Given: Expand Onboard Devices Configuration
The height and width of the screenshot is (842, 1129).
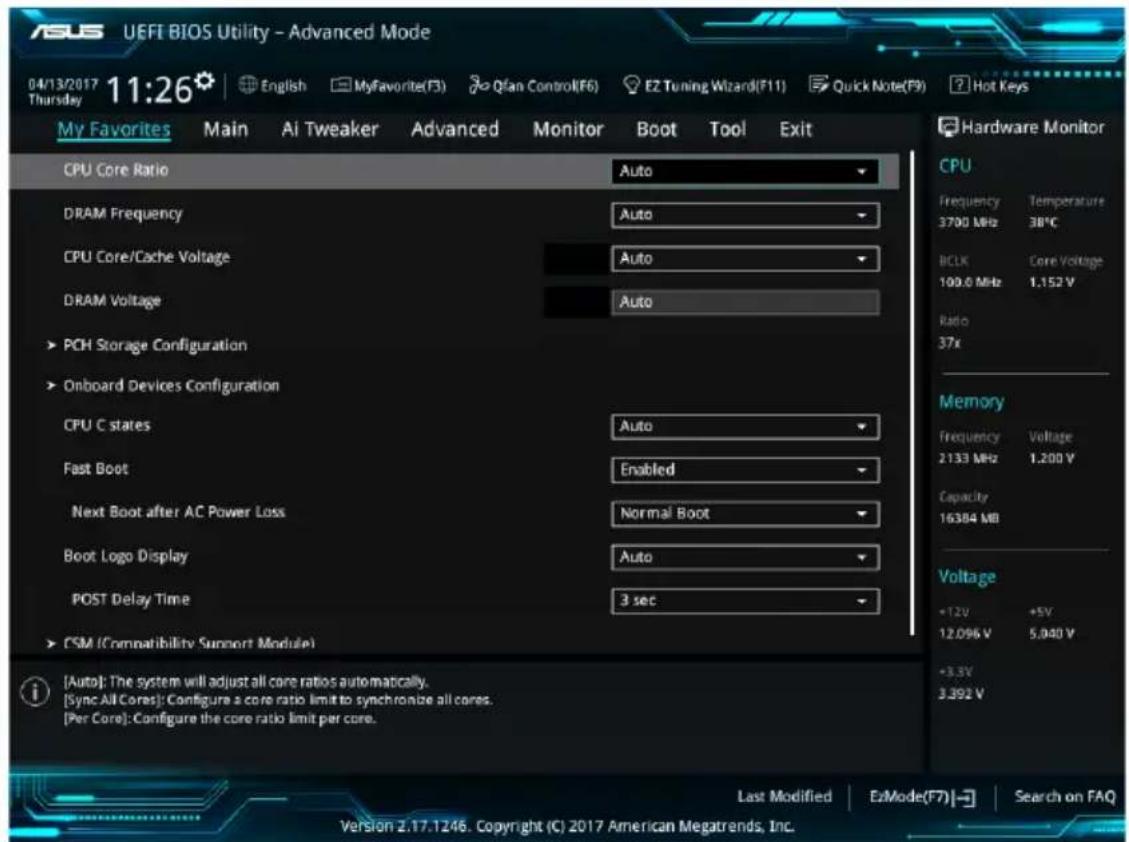Looking at the screenshot, I should (x=171, y=385).
